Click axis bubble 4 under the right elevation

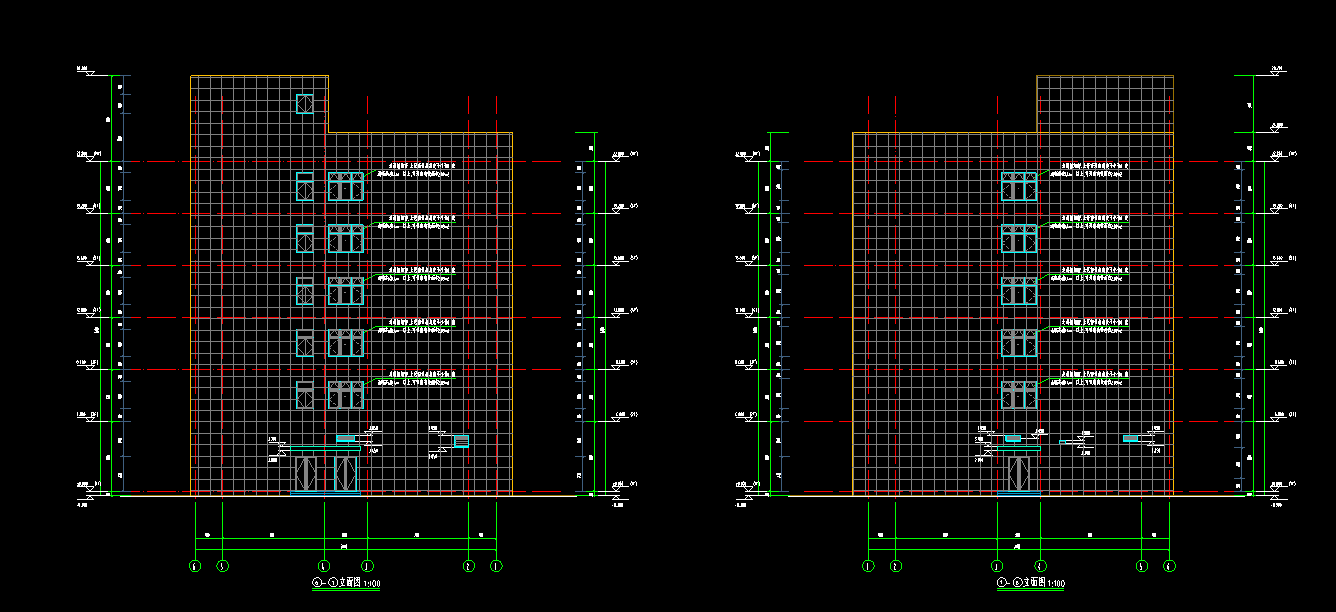(1040, 566)
